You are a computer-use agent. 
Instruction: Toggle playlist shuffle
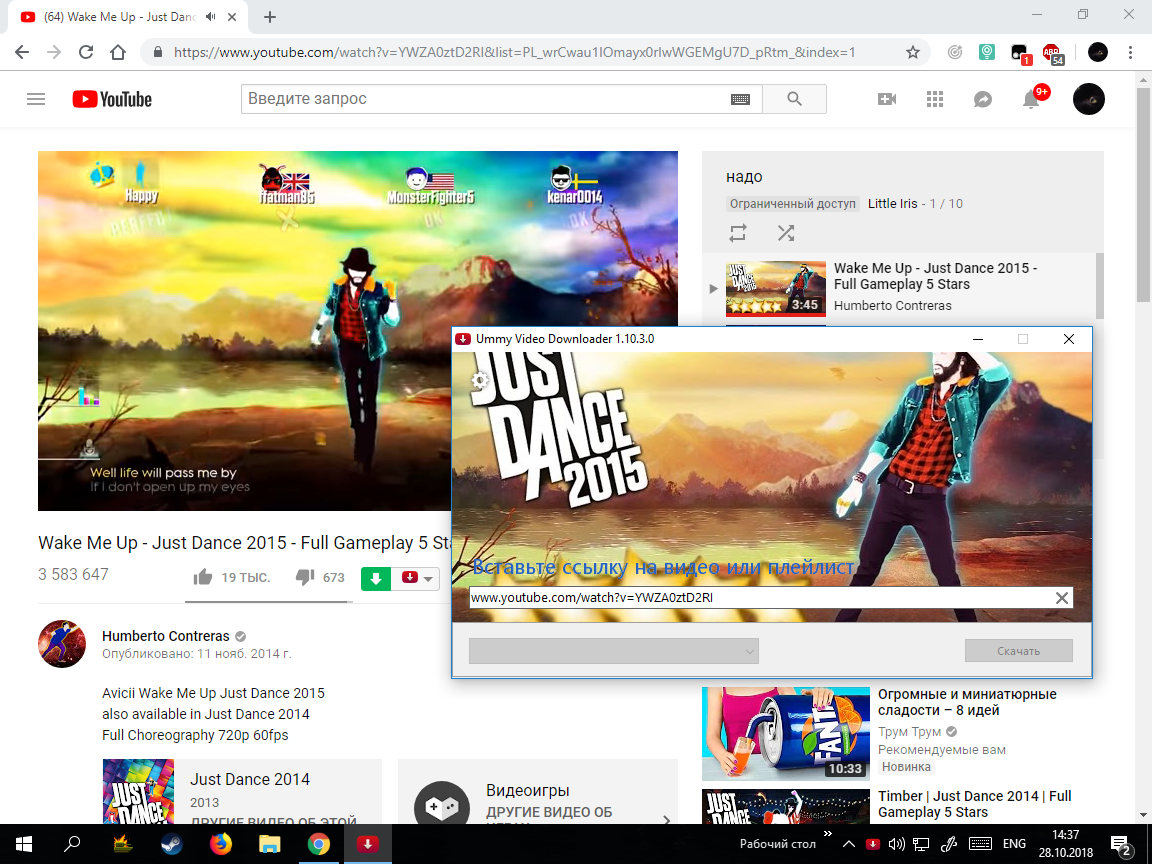[x=786, y=233]
